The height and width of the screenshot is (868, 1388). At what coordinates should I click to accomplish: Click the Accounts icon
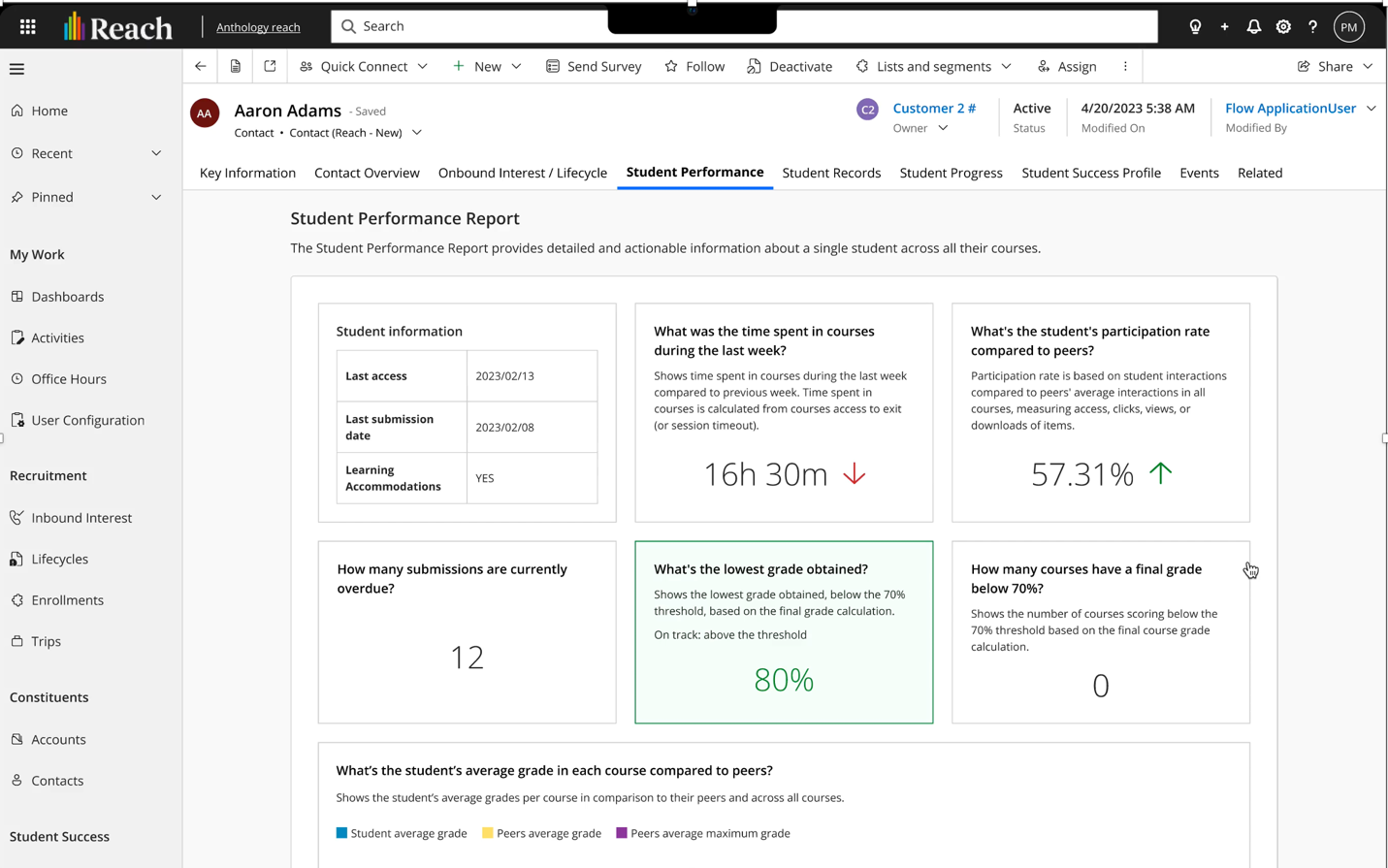tap(17, 739)
